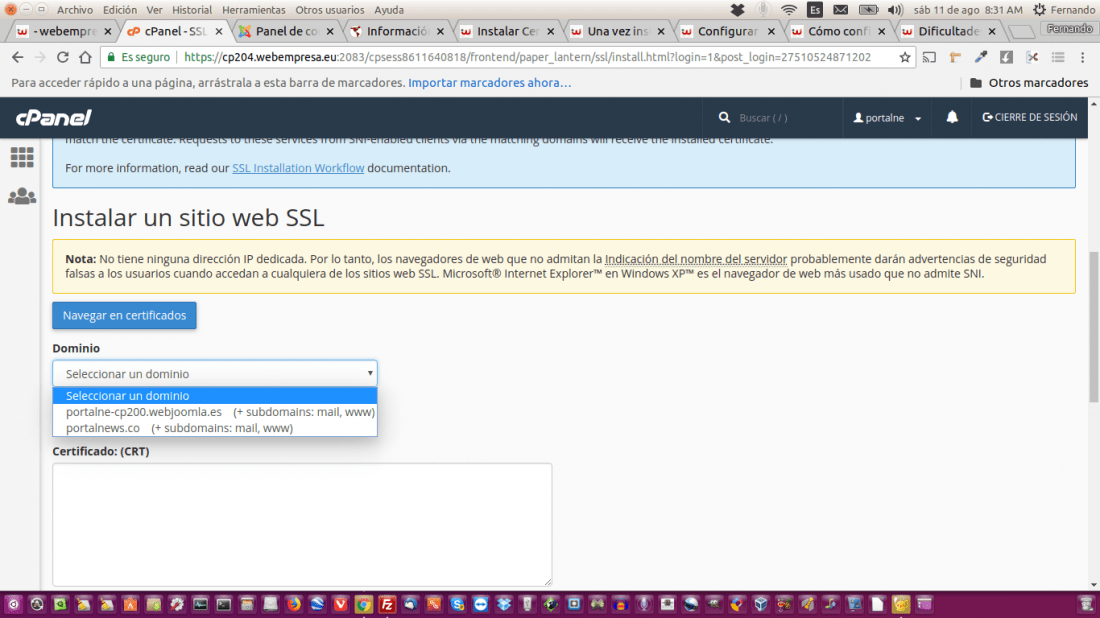Switch to the 'Dificultade' tab
Screen dimensions: 1100x618
(948, 32)
